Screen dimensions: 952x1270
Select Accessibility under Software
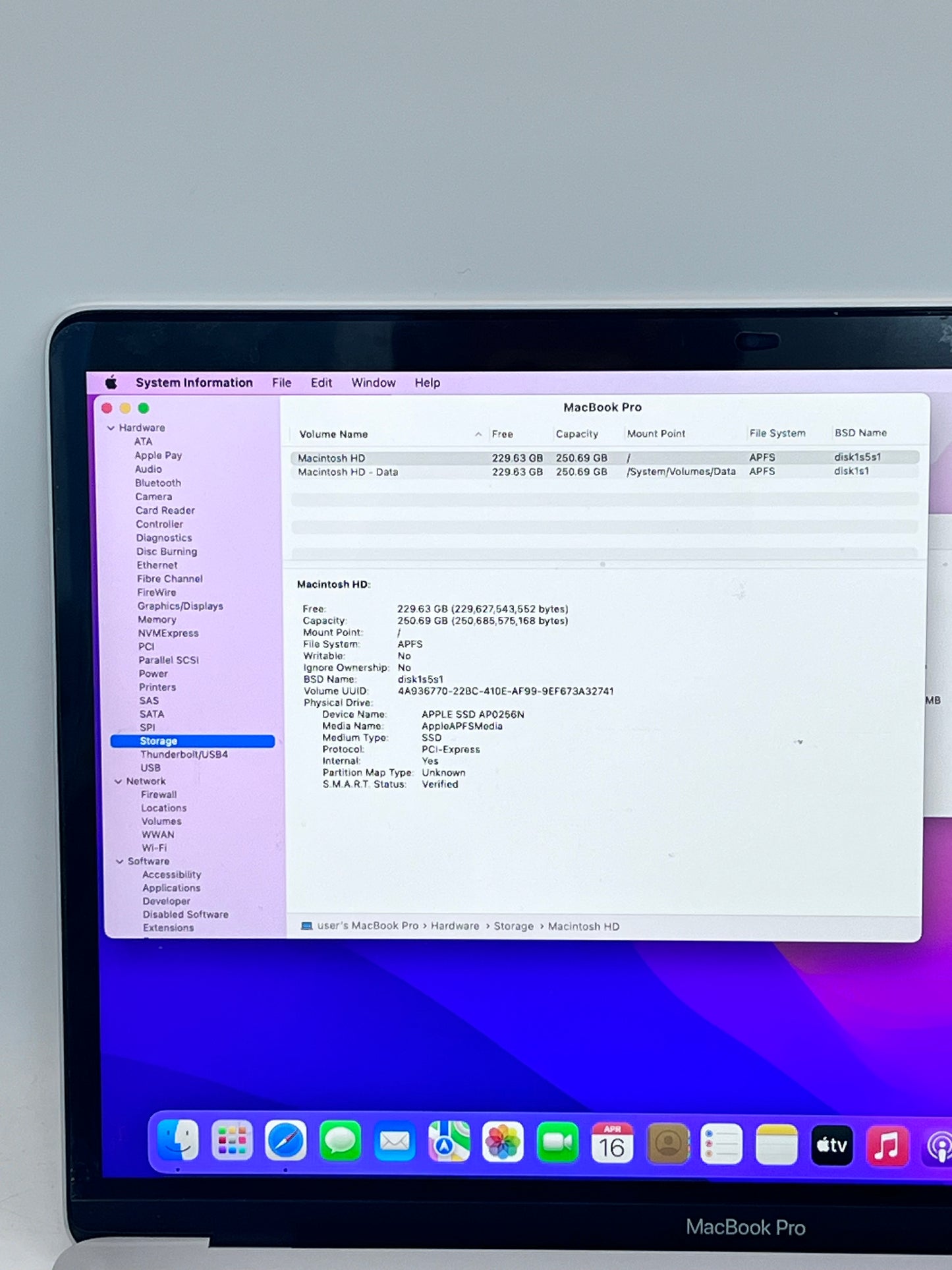172,875
